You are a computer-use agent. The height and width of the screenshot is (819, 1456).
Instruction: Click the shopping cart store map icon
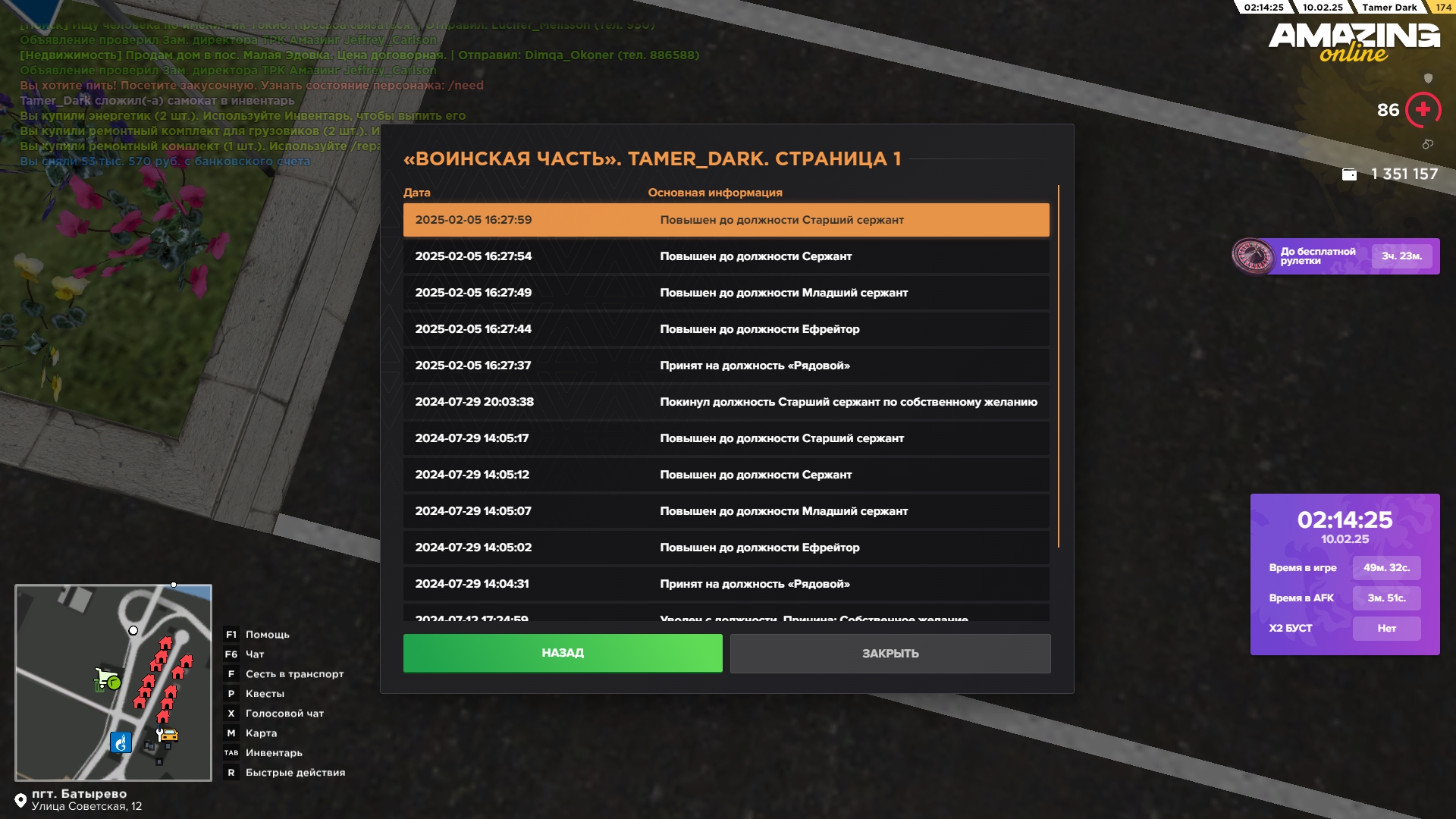click(107, 678)
